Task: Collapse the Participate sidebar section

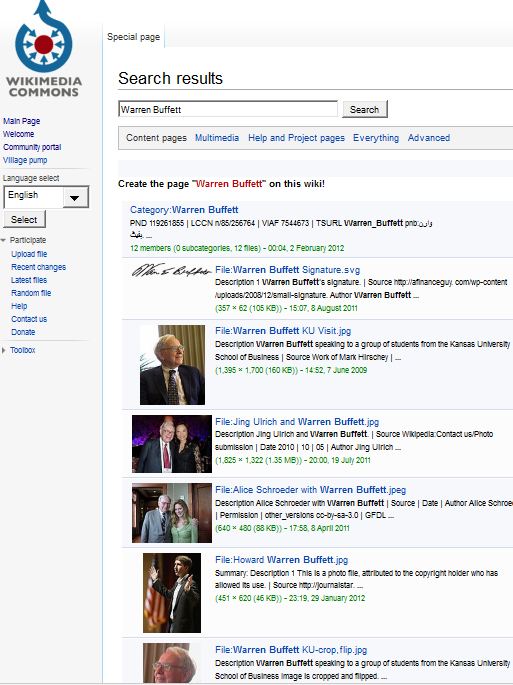Action: 24,240
